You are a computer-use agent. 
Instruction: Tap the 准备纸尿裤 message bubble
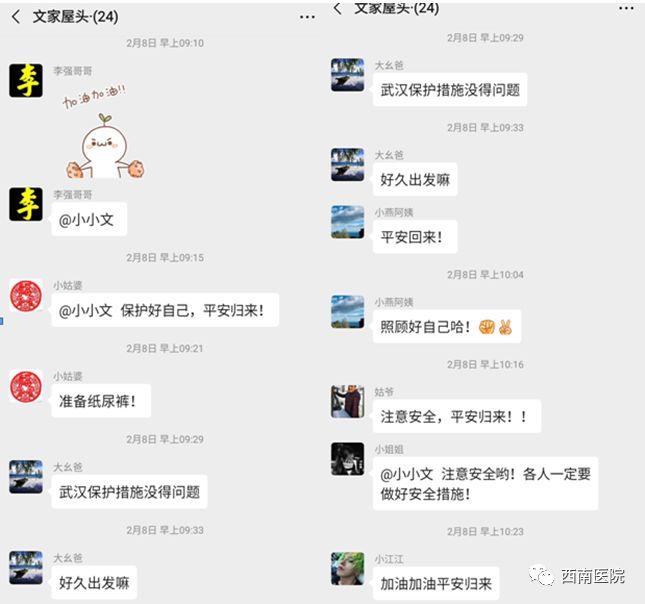(101, 401)
